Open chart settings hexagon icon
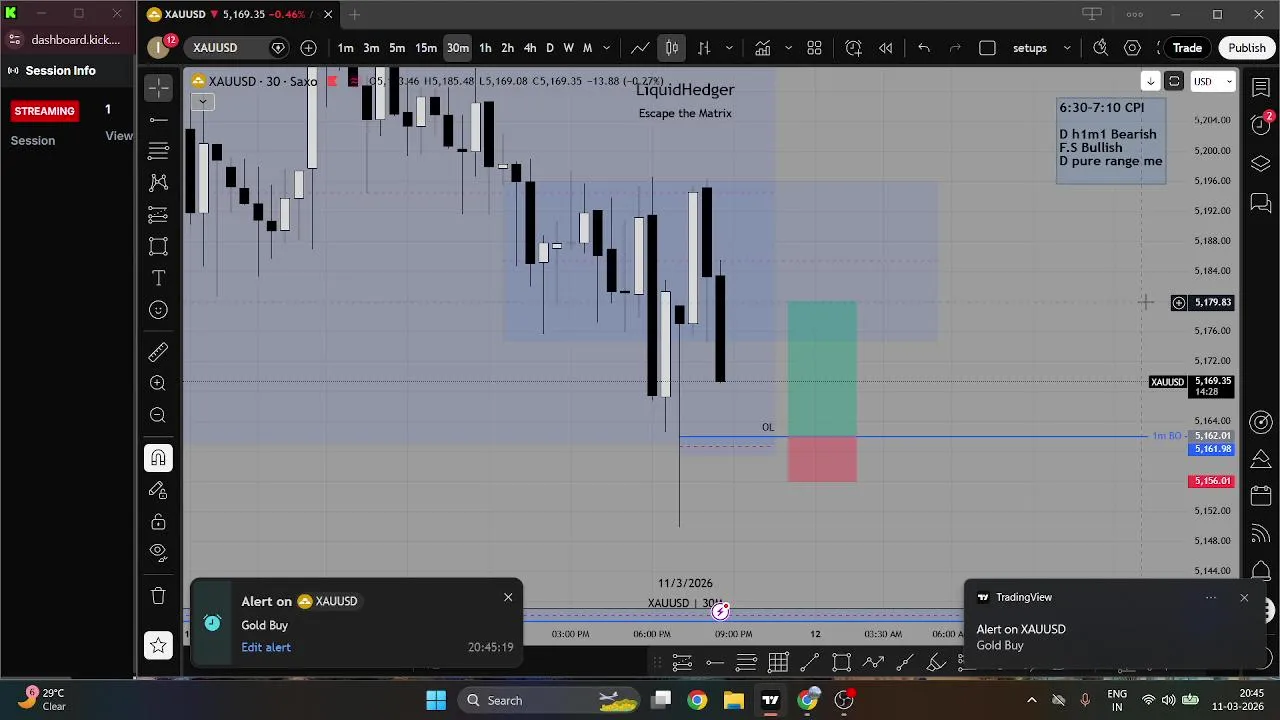This screenshot has height=720, width=1280. (1132, 48)
